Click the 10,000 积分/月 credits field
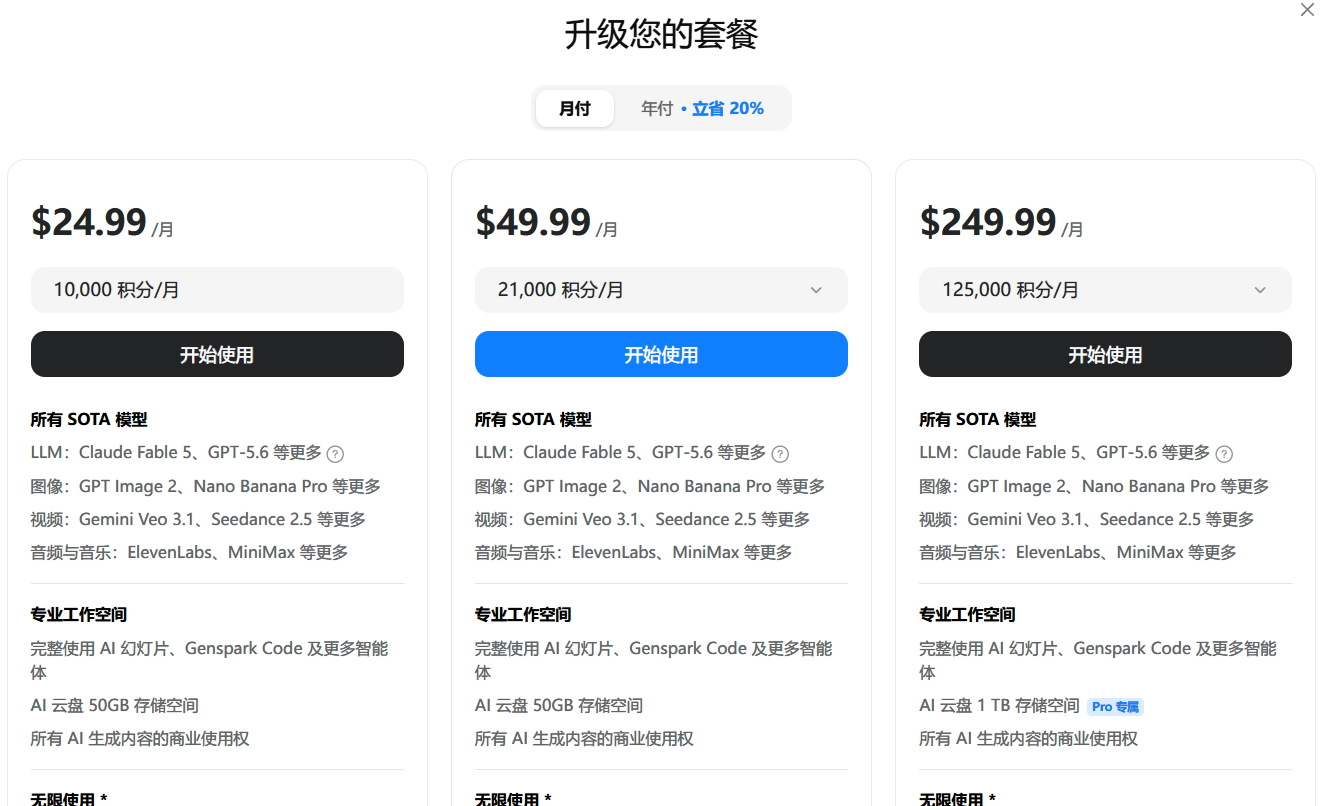Image resolution: width=1327 pixels, height=806 pixels. [217, 290]
